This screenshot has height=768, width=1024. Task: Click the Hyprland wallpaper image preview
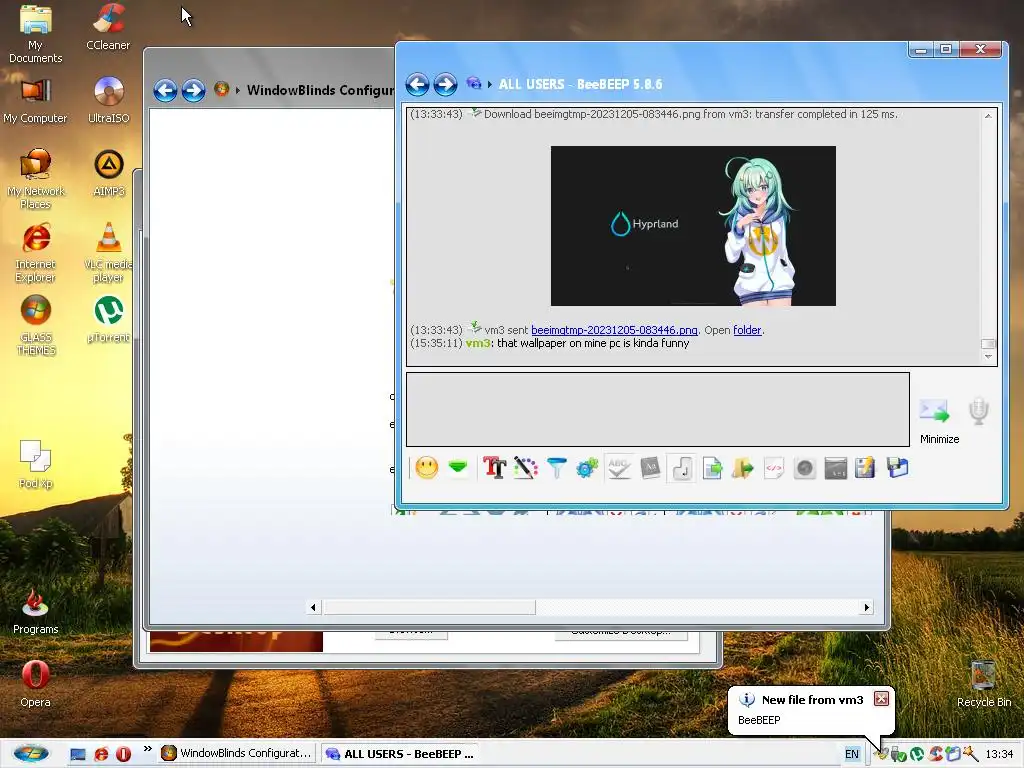(693, 225)
